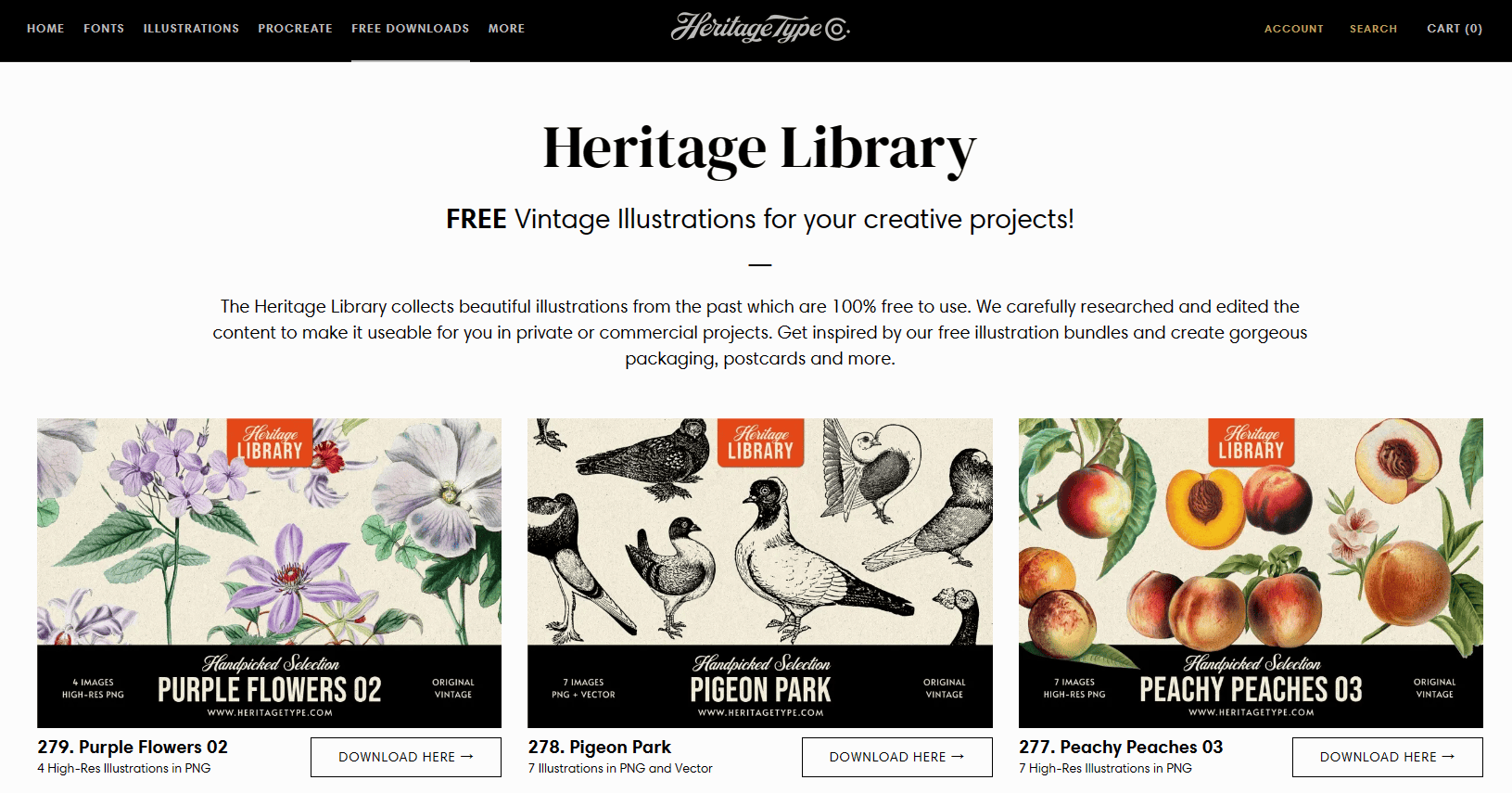Click Heritage Library badge on Purple Flowers image
The width and height of the screenshot is (1512, 793).
pyautogui.click(x=270, y=442)
